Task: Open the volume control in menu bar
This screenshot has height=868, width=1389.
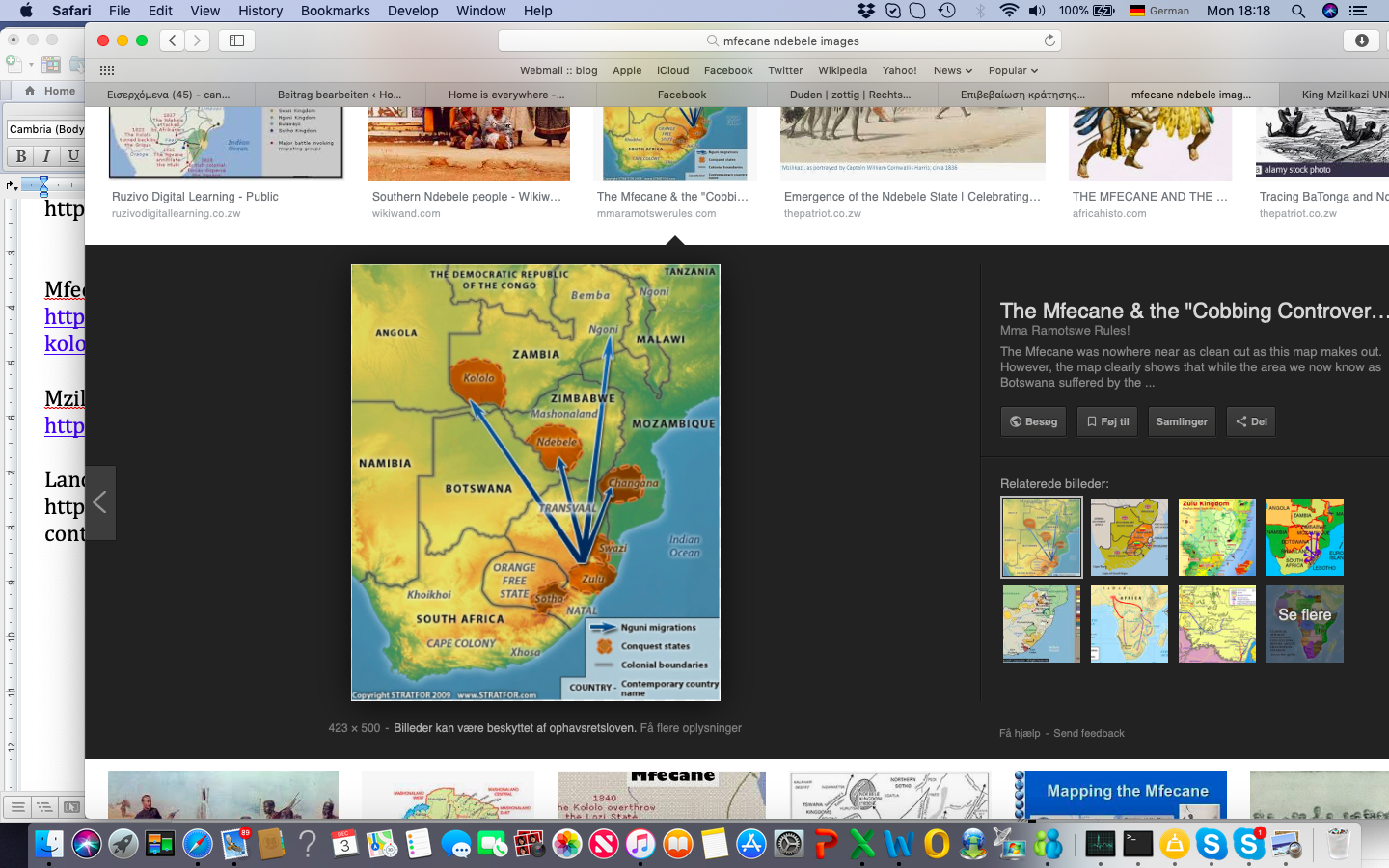Action: coord(1038,11)
